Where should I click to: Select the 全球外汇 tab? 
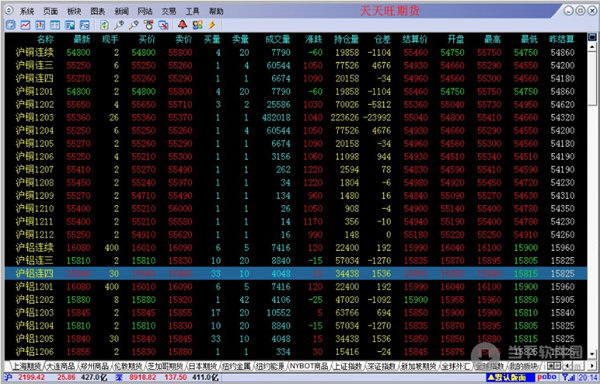tap(456, 366)
